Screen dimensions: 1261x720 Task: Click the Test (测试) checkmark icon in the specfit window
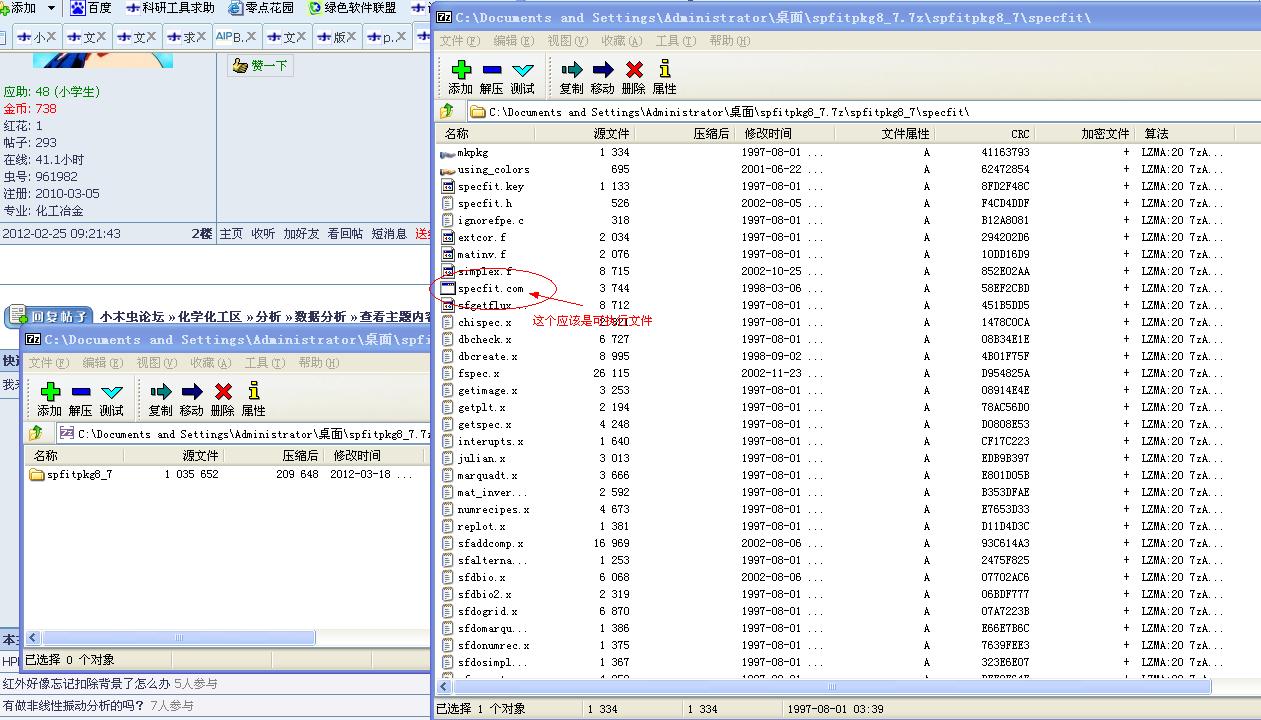coord(522,70)
